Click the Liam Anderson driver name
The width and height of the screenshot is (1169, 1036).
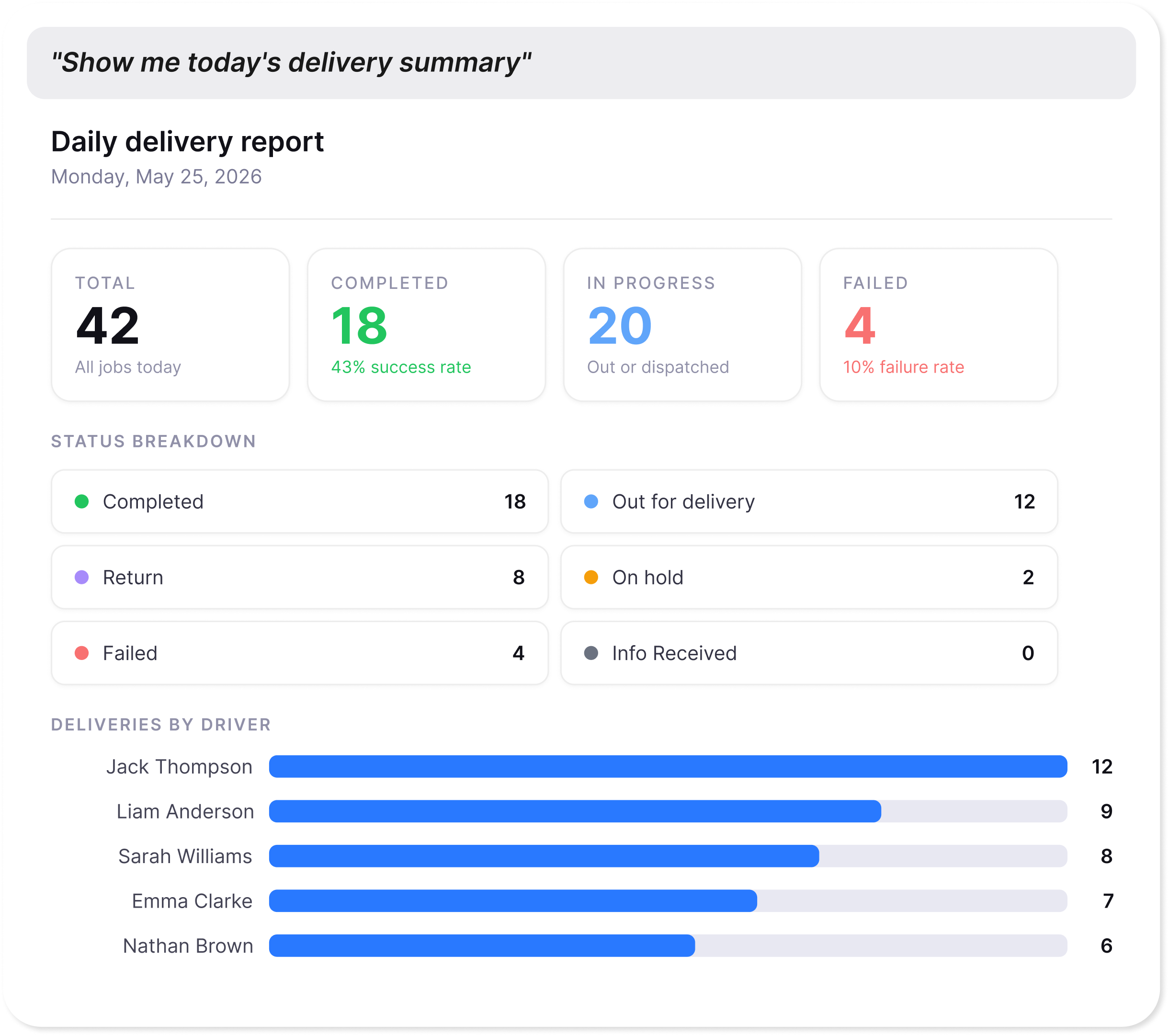pos(185,811)
